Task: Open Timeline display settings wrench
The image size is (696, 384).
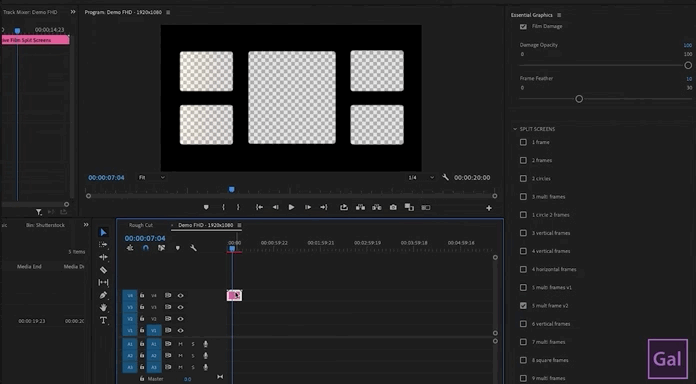Action: click(194, 248)
